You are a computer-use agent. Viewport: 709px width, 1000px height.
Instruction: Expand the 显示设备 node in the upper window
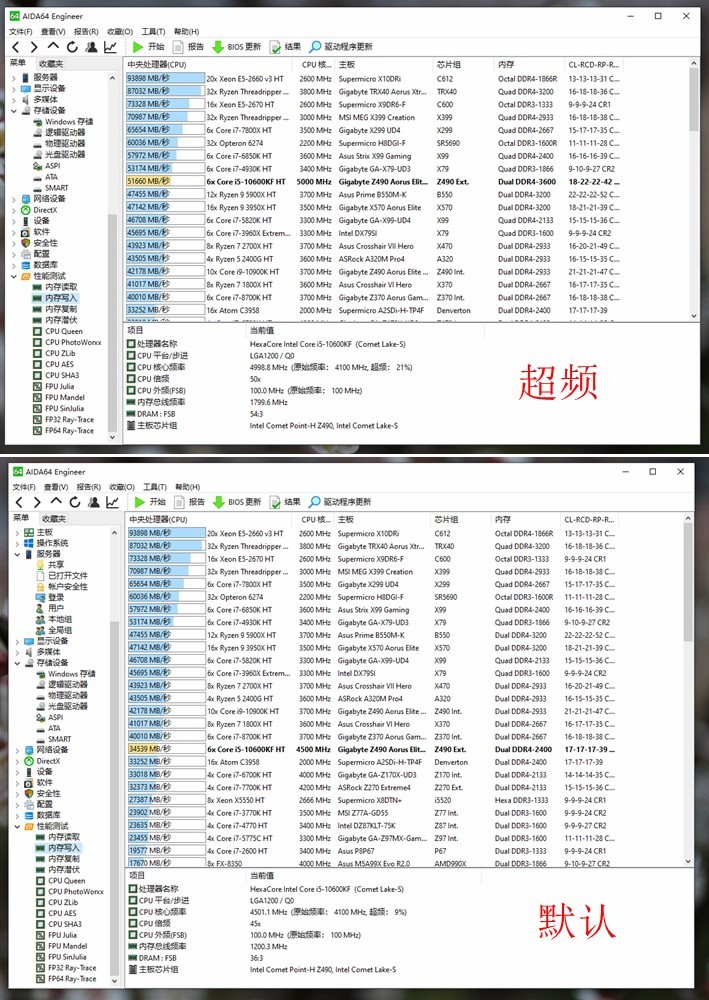14,89
